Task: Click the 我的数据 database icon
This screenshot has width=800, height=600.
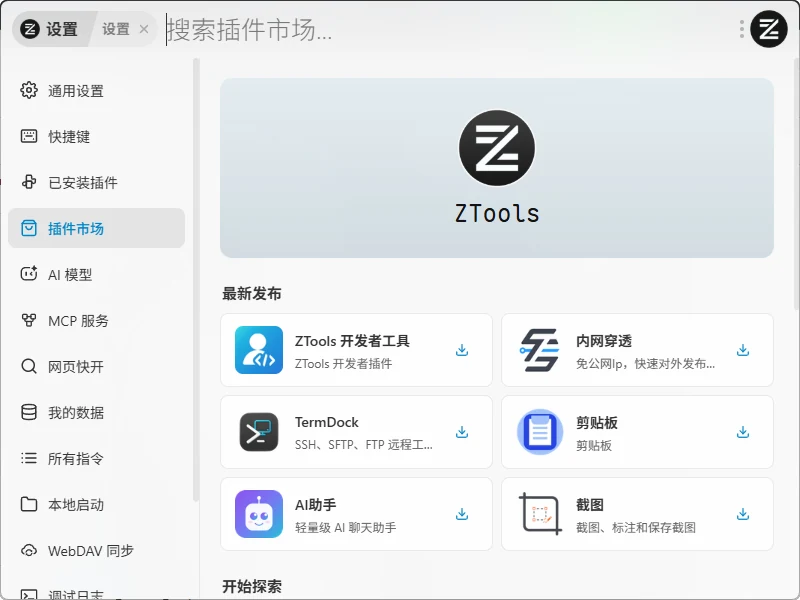Action: click(29, 412)
